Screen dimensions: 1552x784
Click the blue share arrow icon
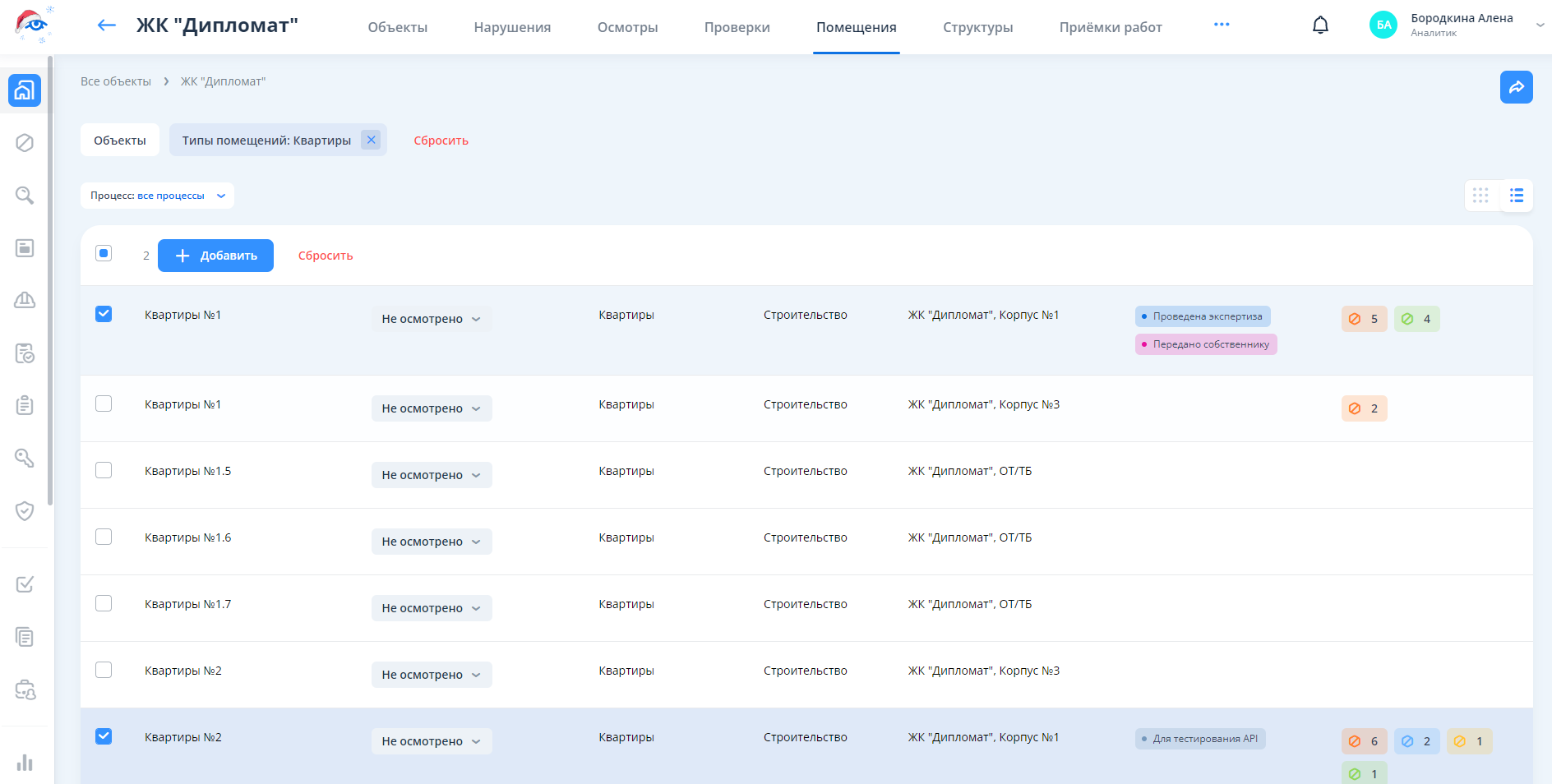pyautogui.click(x=1516, y=87)
